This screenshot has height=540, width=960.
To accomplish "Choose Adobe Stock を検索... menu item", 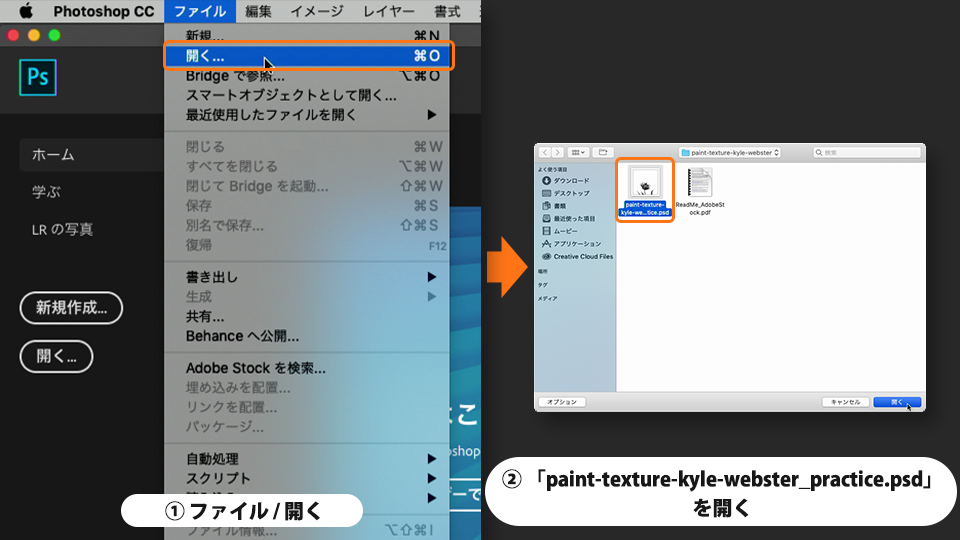I will pos(307,368).
